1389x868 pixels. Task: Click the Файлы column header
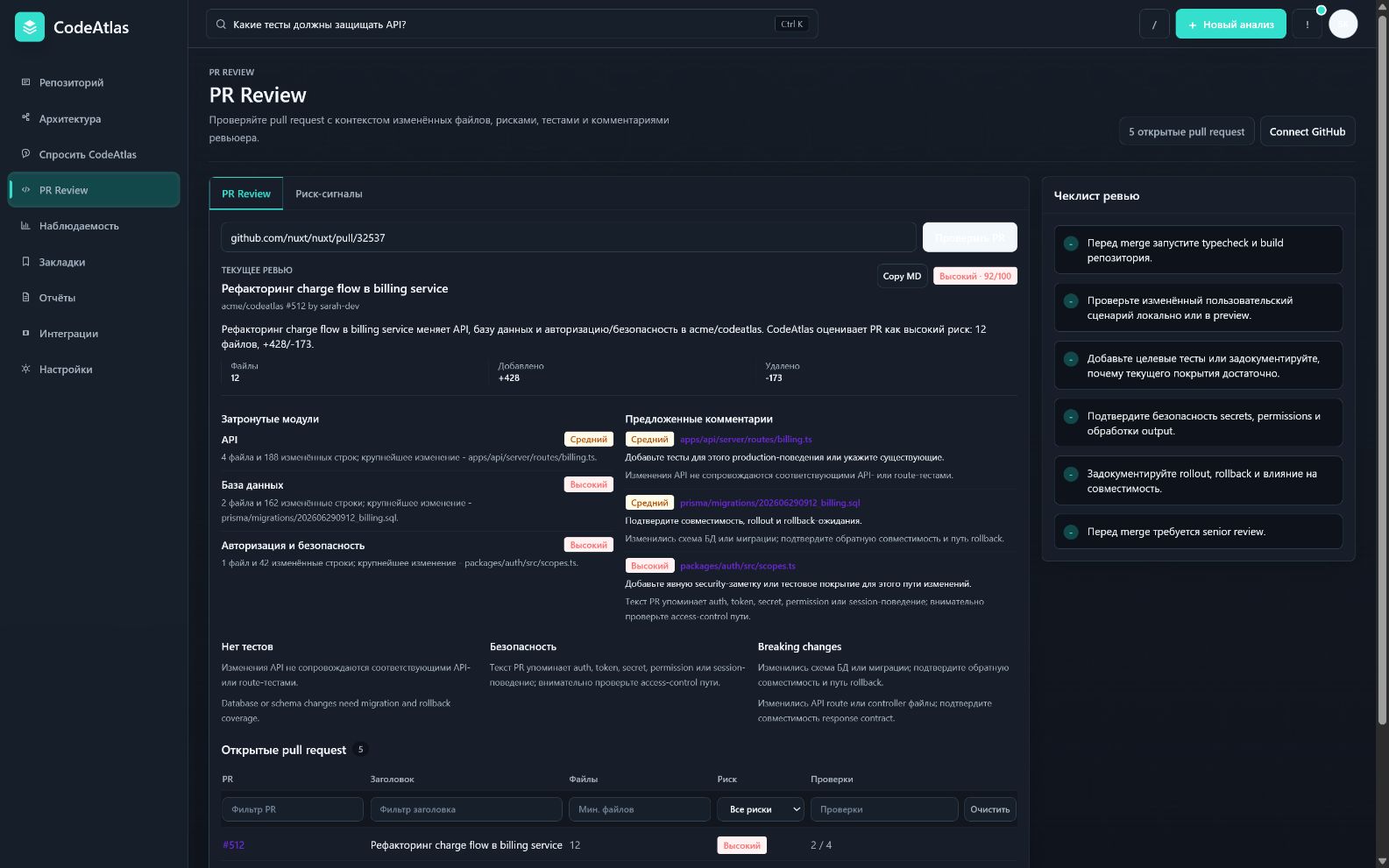click(584, 780)
